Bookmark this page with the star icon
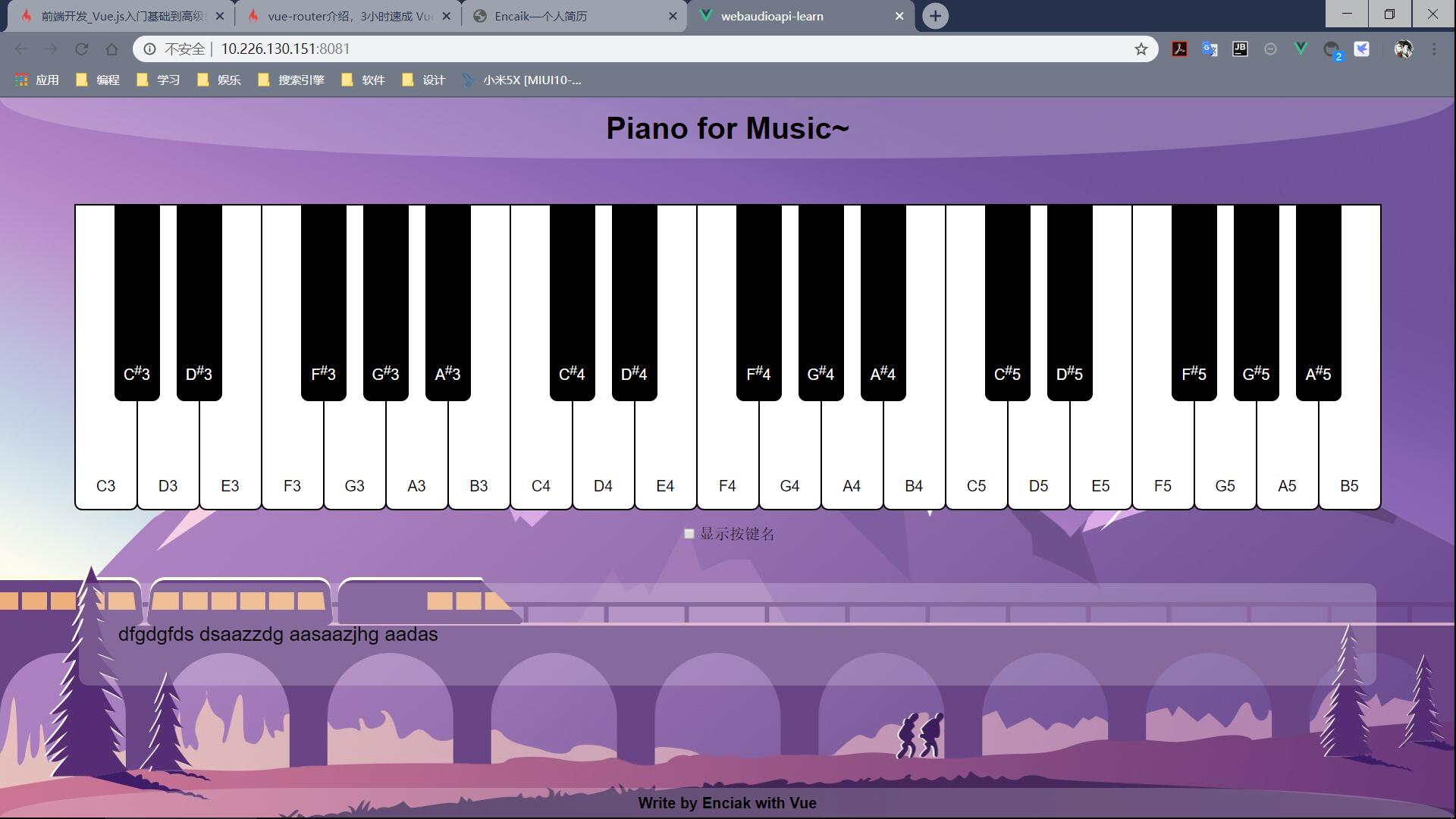The height and width of the screenshot is (819, 1456). tap(1141, 49)
